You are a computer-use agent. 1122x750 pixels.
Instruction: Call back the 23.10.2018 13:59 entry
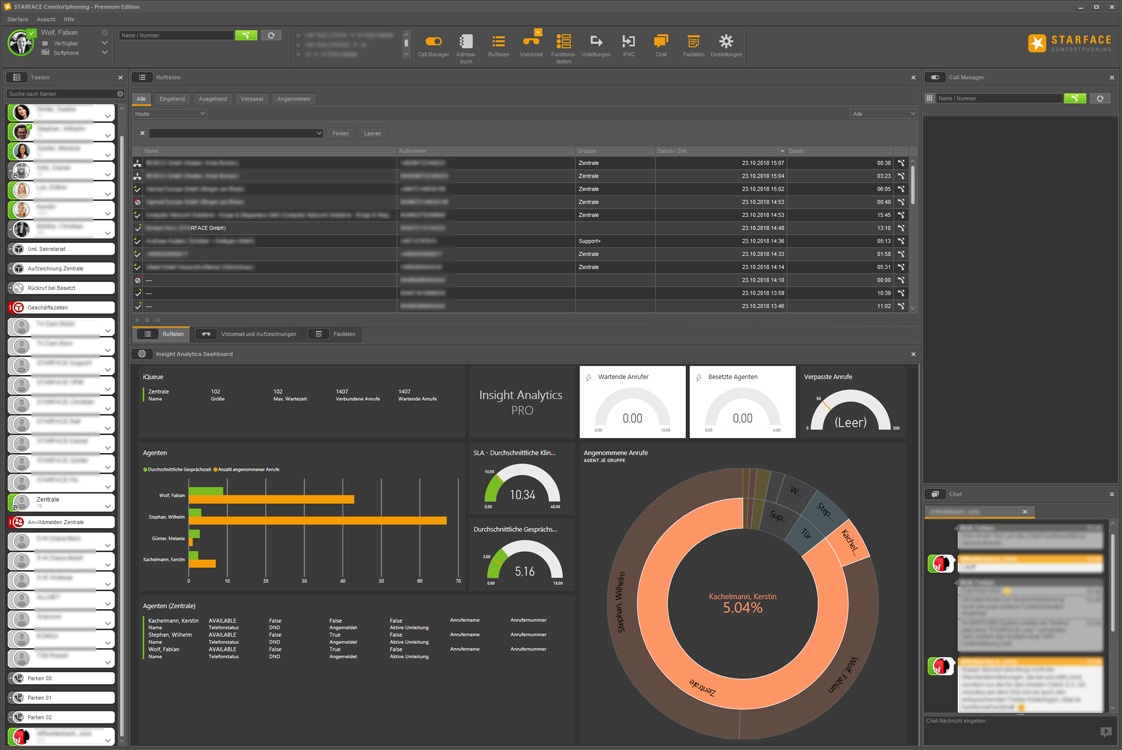pyautogui.click(x=901, y=293)
